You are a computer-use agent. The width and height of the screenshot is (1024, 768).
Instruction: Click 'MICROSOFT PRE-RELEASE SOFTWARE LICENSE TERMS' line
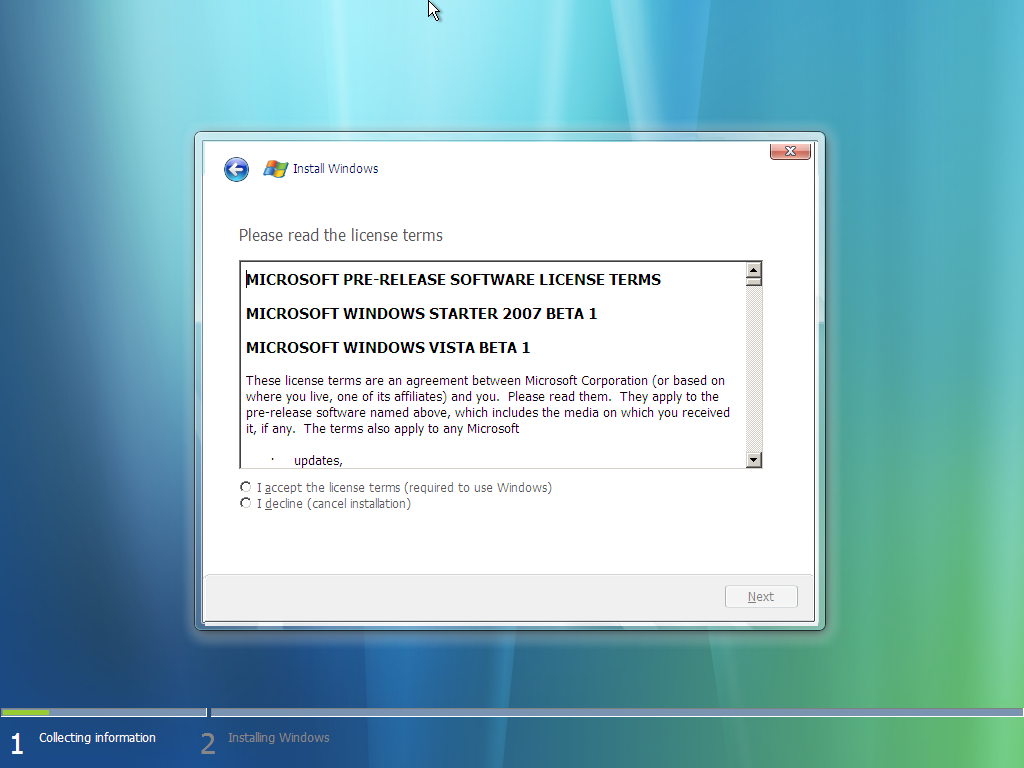tap(453, 280)
